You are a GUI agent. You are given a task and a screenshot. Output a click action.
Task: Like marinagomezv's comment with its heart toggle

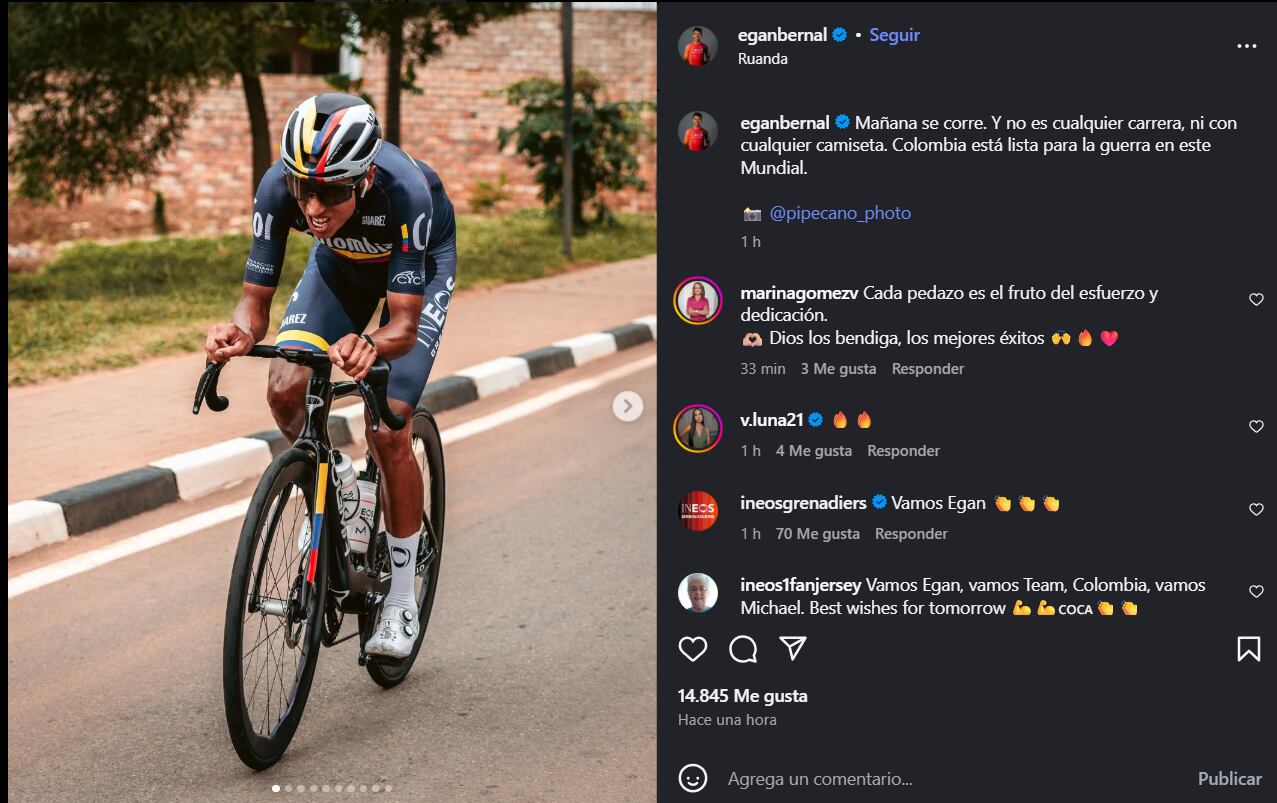[x=1256, y=299]
